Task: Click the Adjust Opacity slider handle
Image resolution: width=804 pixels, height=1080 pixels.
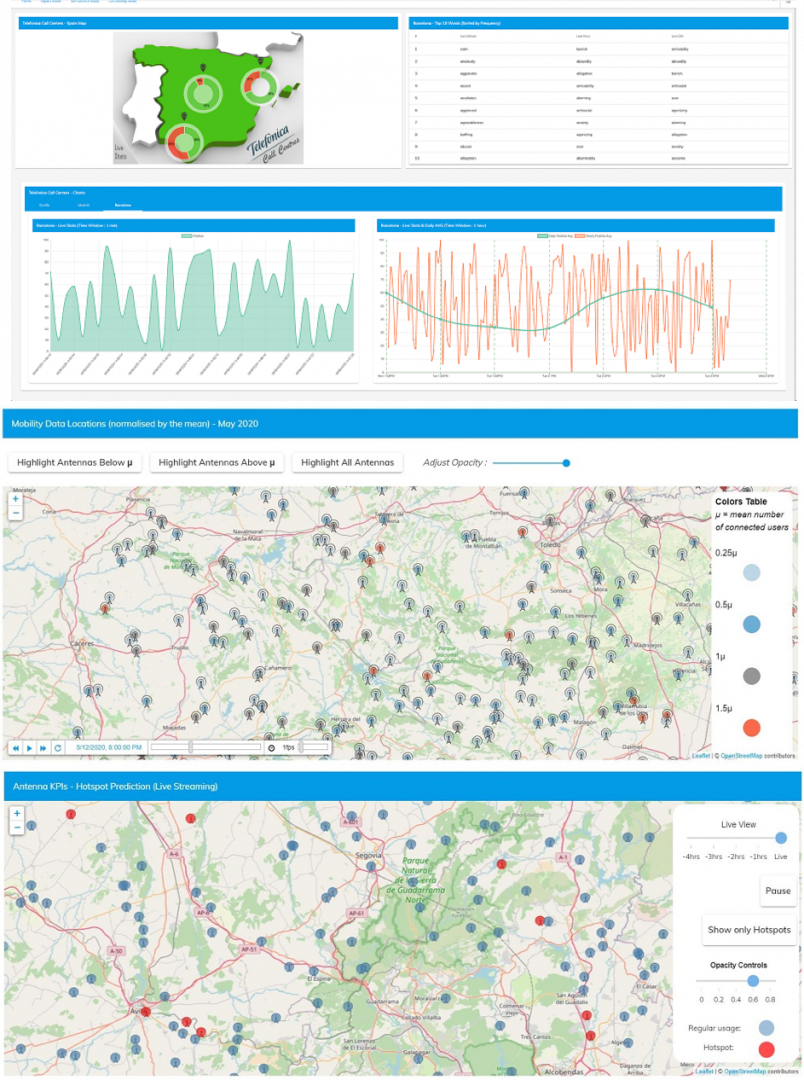Action: 566,463
